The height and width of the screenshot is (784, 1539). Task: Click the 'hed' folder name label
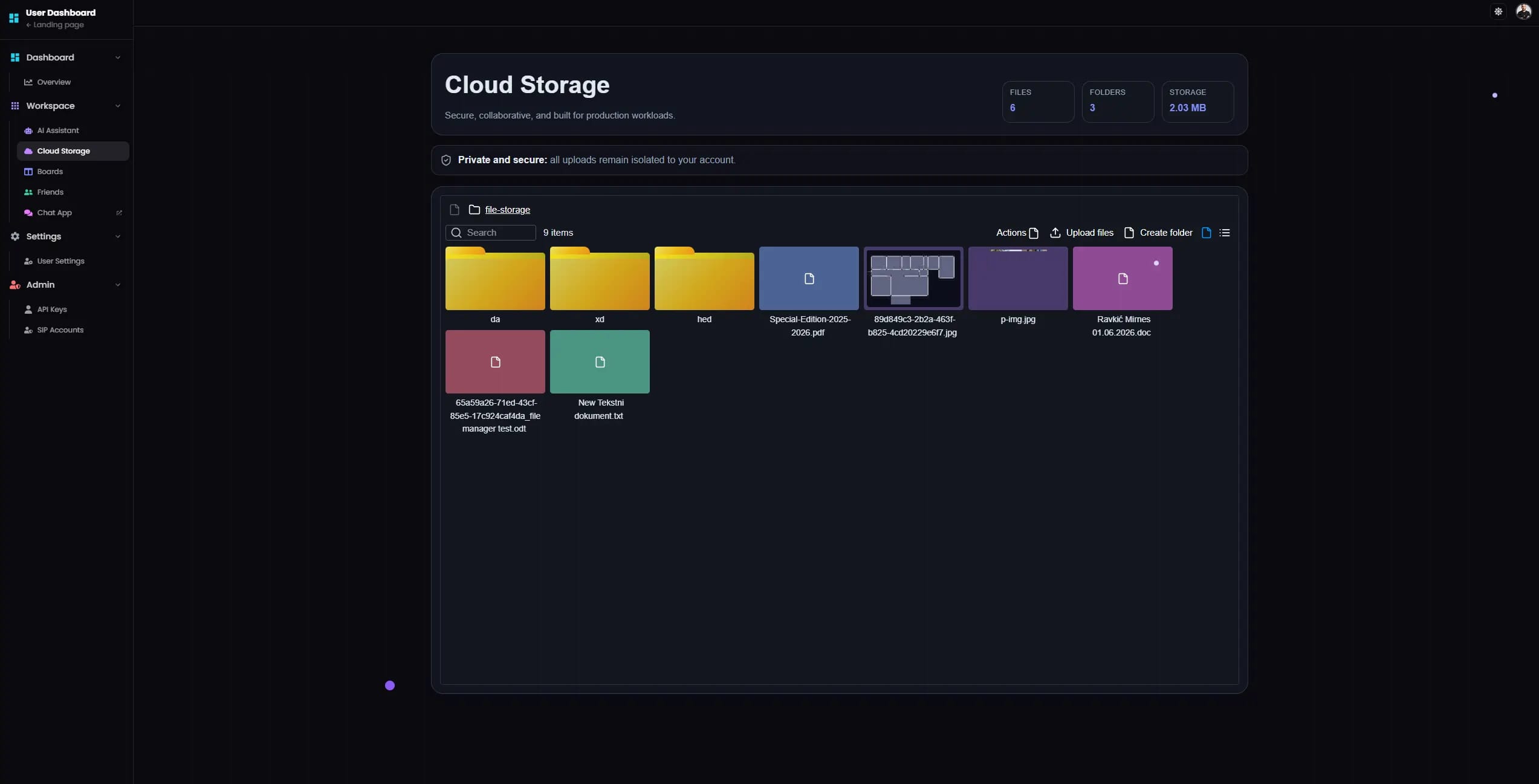(x=704, y=319)
